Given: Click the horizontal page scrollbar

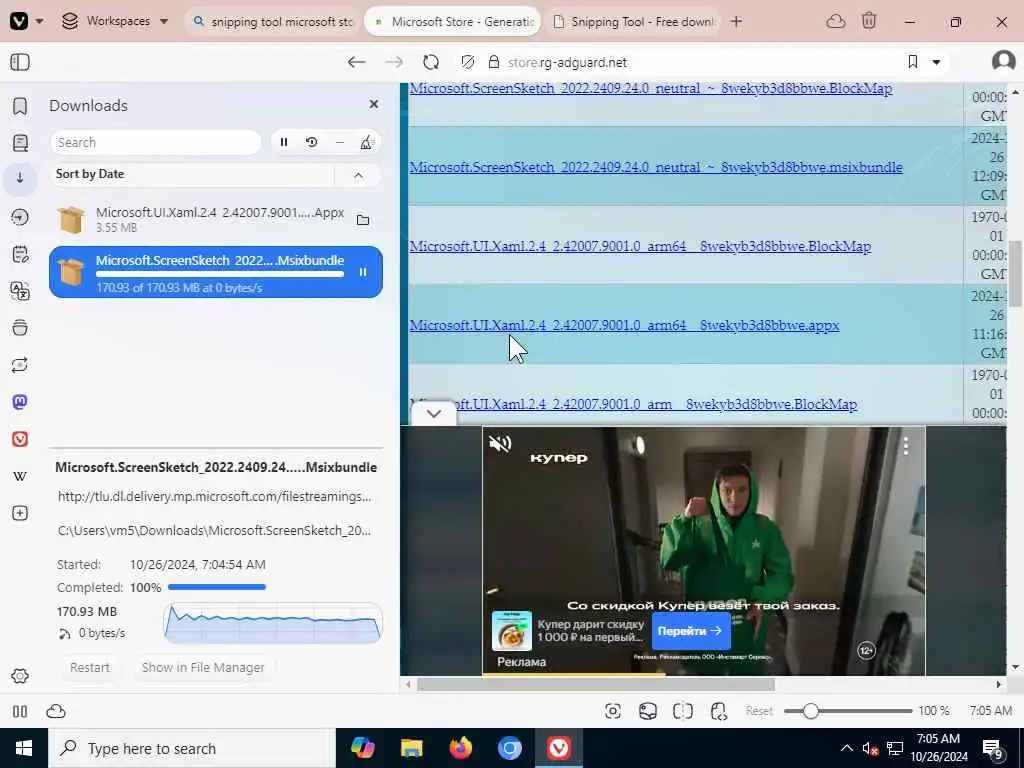Looking at the screenshot, I should point(596,684).
